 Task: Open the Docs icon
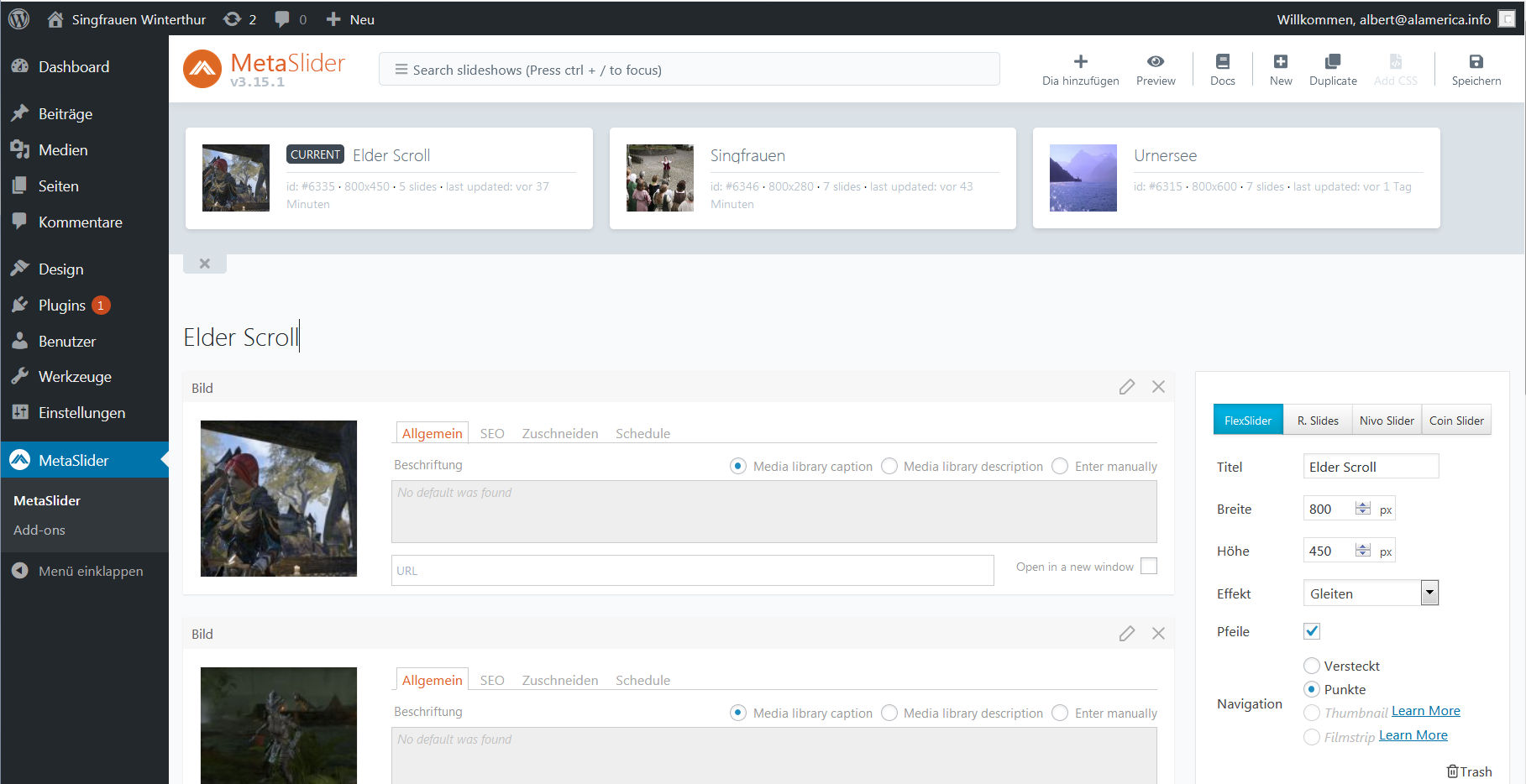point(1222,62)
